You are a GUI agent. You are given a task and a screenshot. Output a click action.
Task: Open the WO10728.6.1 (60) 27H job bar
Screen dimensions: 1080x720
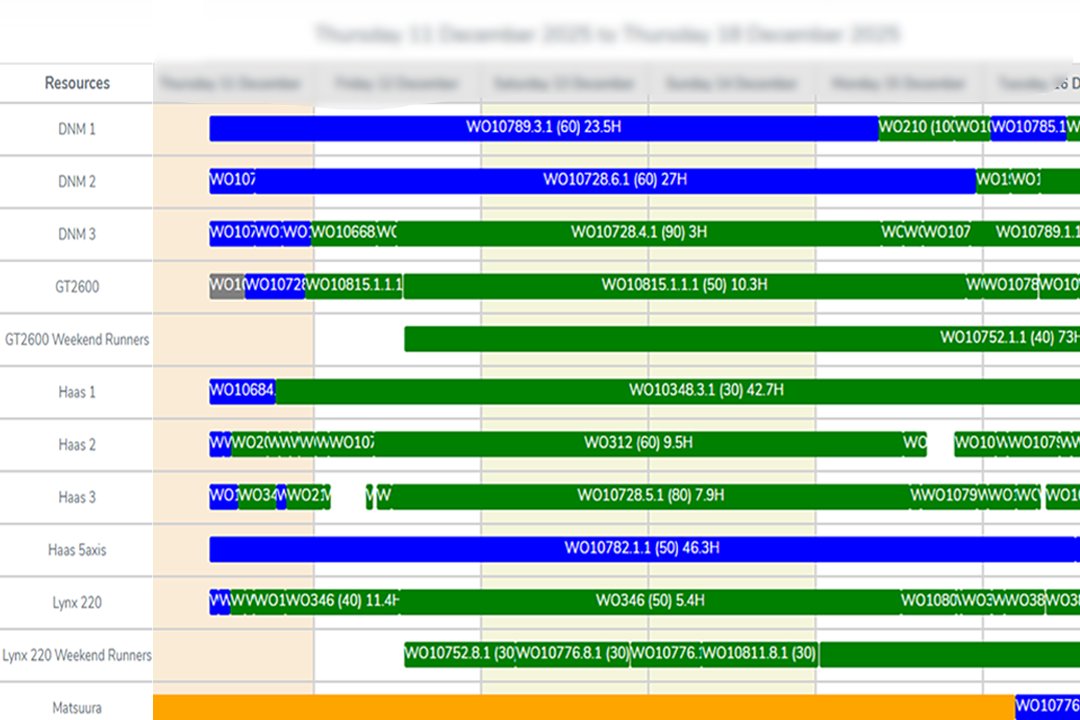615,181
